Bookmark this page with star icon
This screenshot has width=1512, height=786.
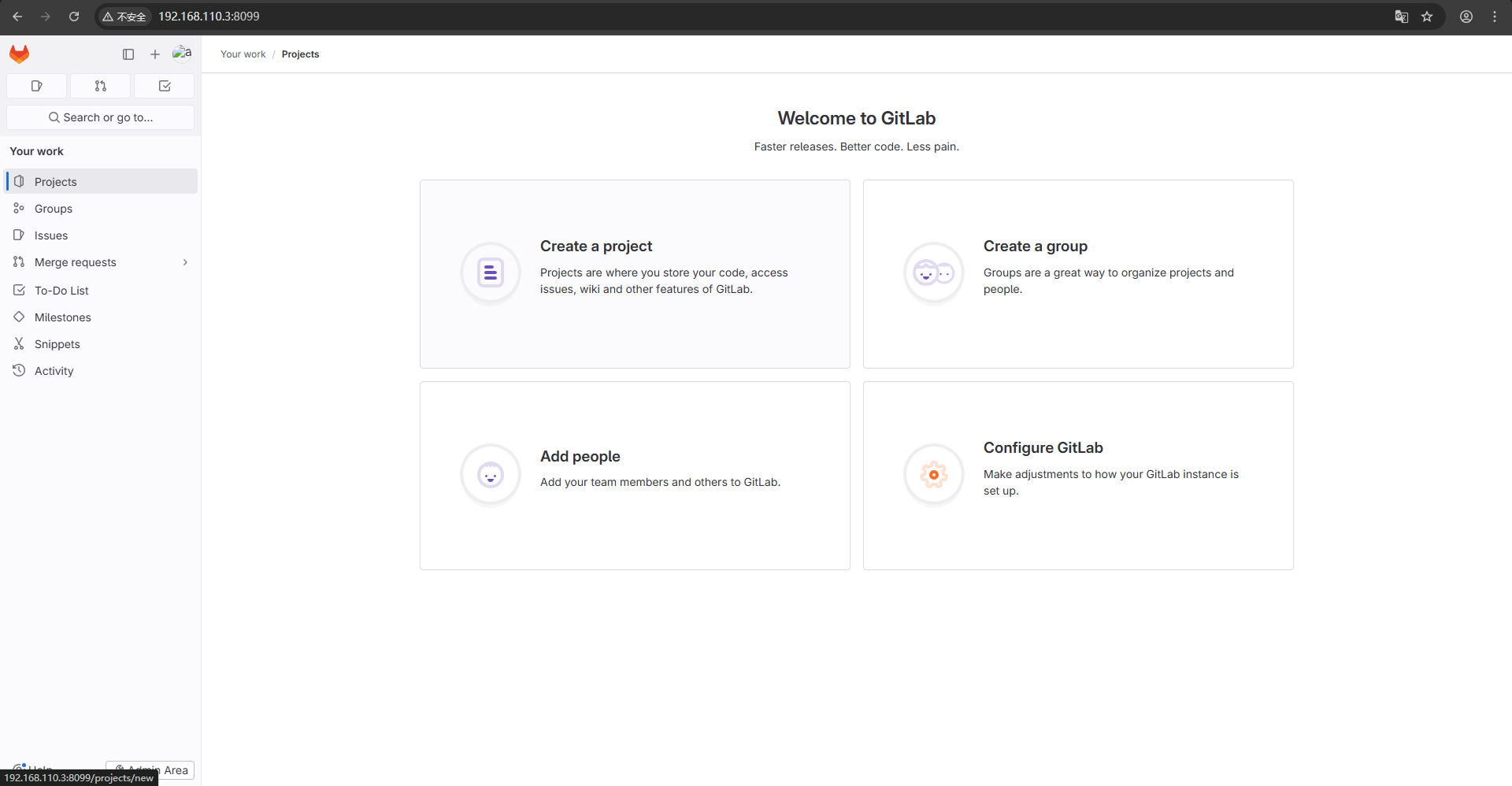(1427, 17)
